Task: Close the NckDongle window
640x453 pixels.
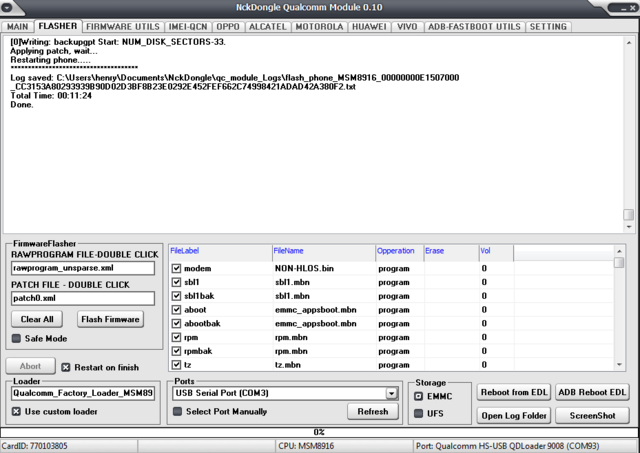Action: tap(632, 8)
